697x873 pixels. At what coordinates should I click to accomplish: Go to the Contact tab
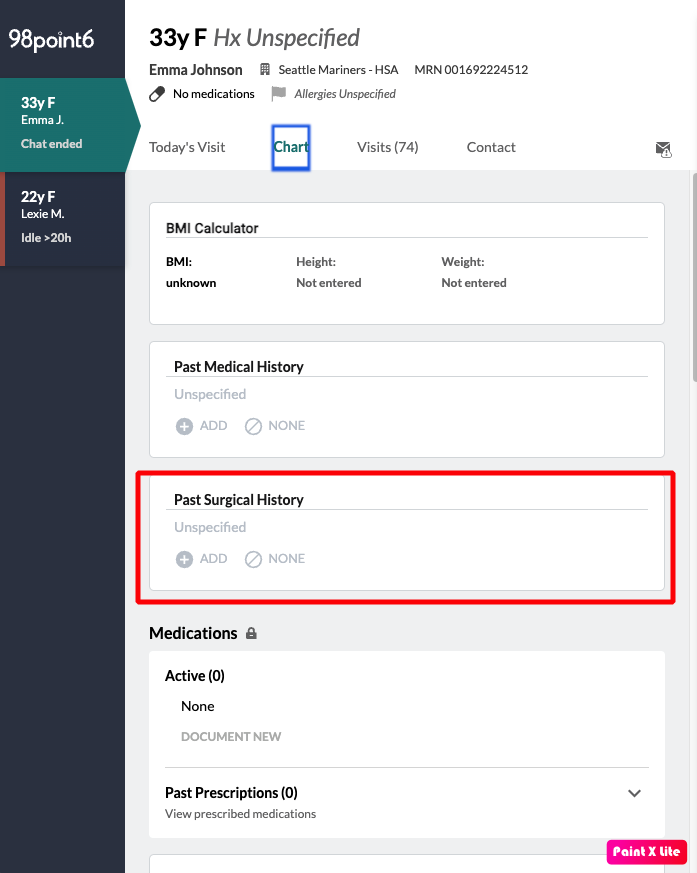[x=491, y=147]
